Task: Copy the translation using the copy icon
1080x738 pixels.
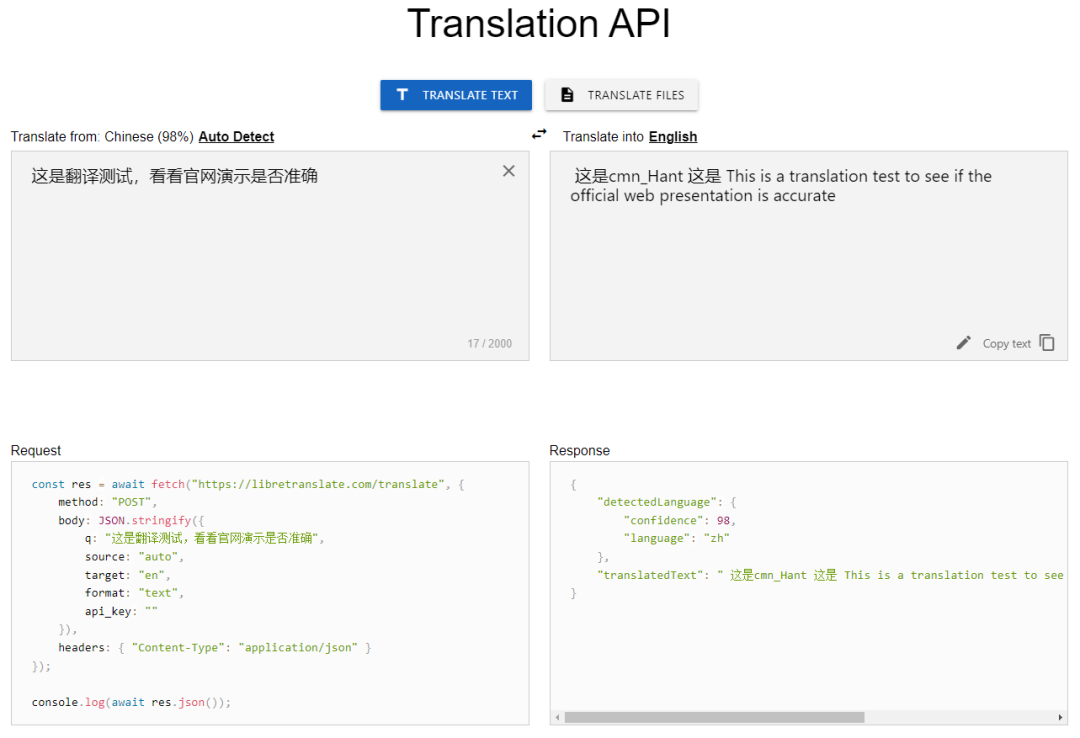Action: 1047,343
